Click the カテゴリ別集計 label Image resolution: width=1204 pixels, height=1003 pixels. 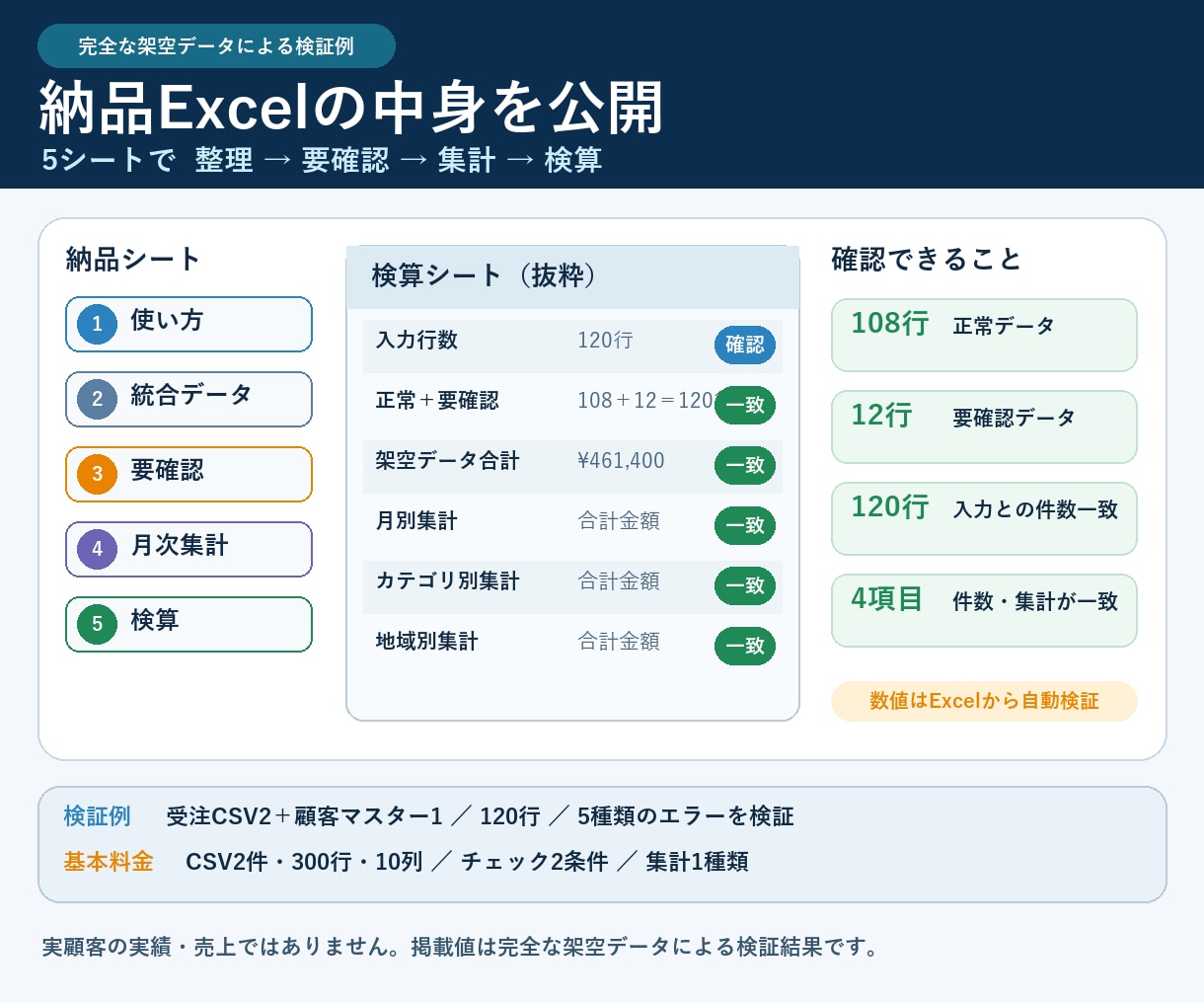(x=447, y=580)
